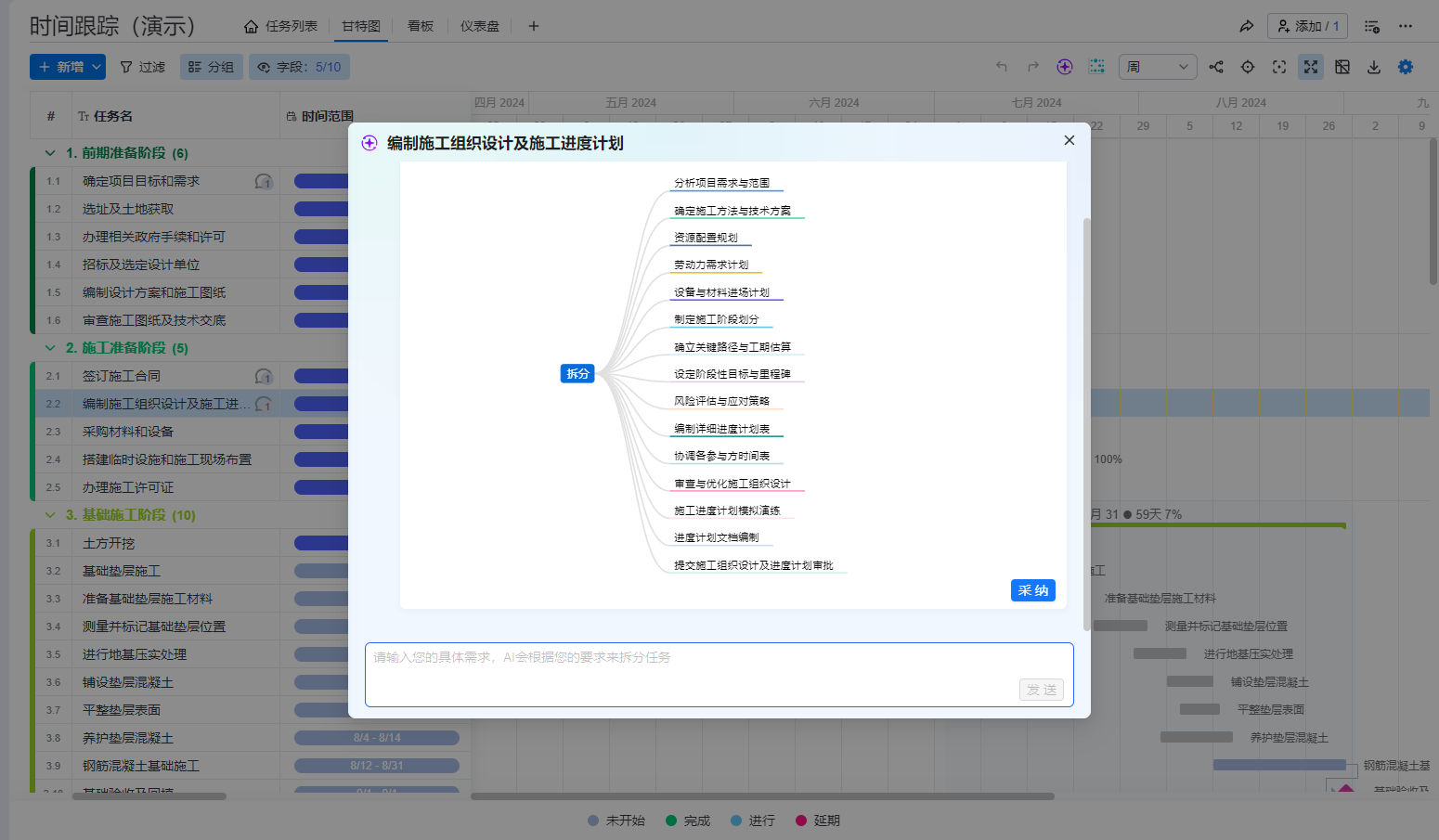The width and height of the screenshot is (1439, 840).
Task: Close the task breakdown dialog
Action: pos(1070,140)
